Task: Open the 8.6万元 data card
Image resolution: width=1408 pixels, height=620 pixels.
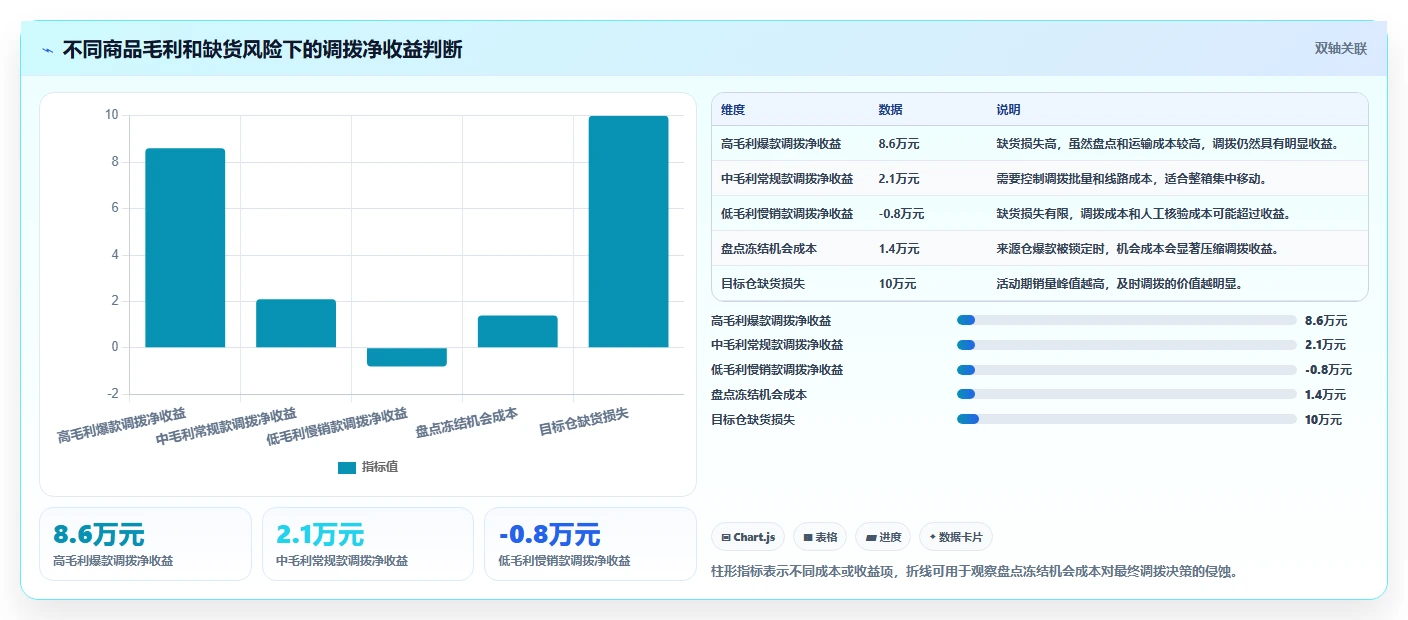Action: 145,544
